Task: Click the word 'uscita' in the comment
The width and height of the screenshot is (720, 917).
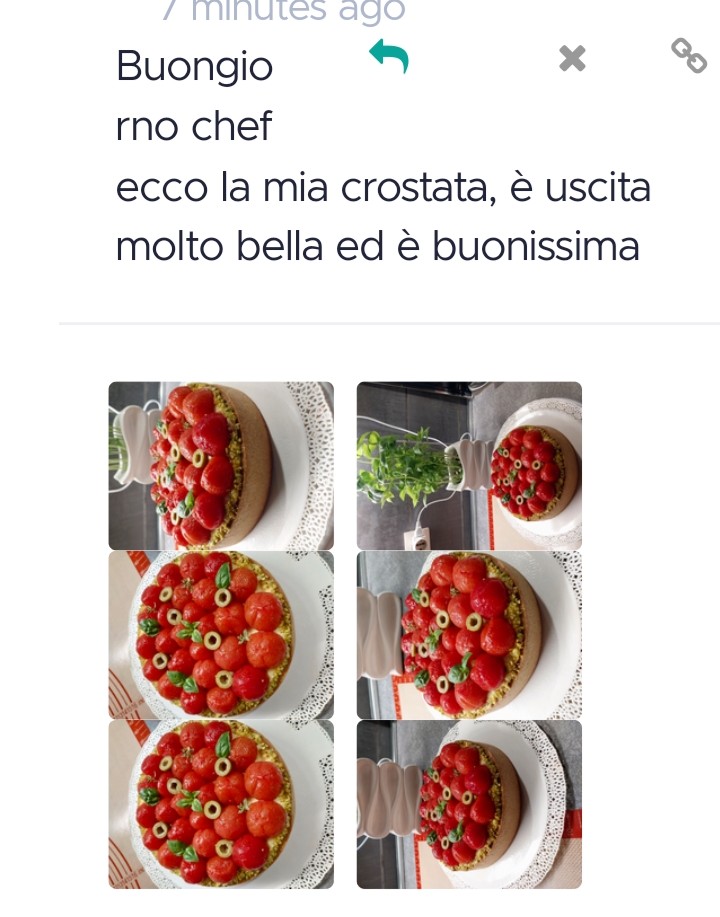Action: tap(598, 188)
